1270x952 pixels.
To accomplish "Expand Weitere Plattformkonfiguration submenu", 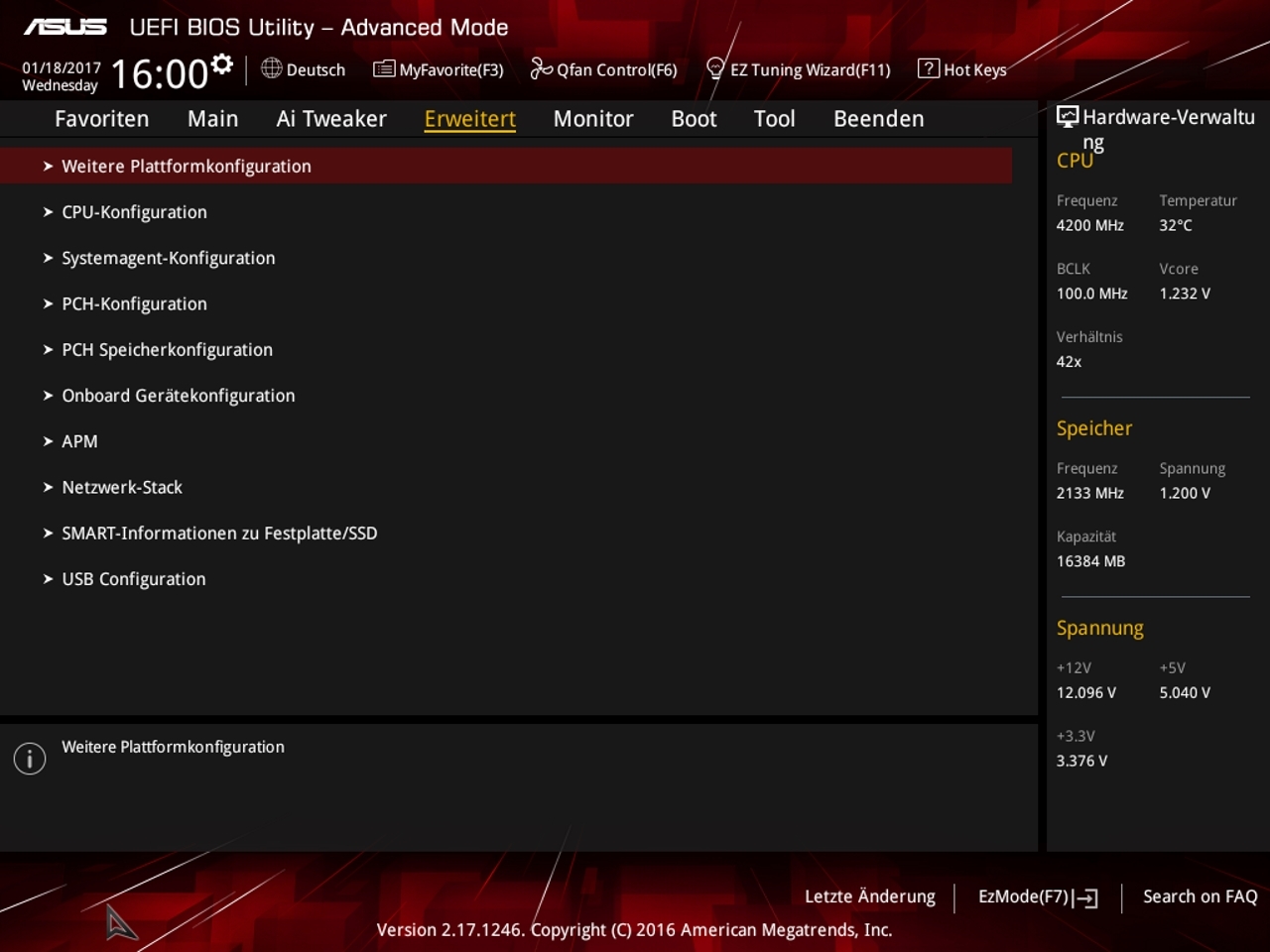I will click(506, 166).
